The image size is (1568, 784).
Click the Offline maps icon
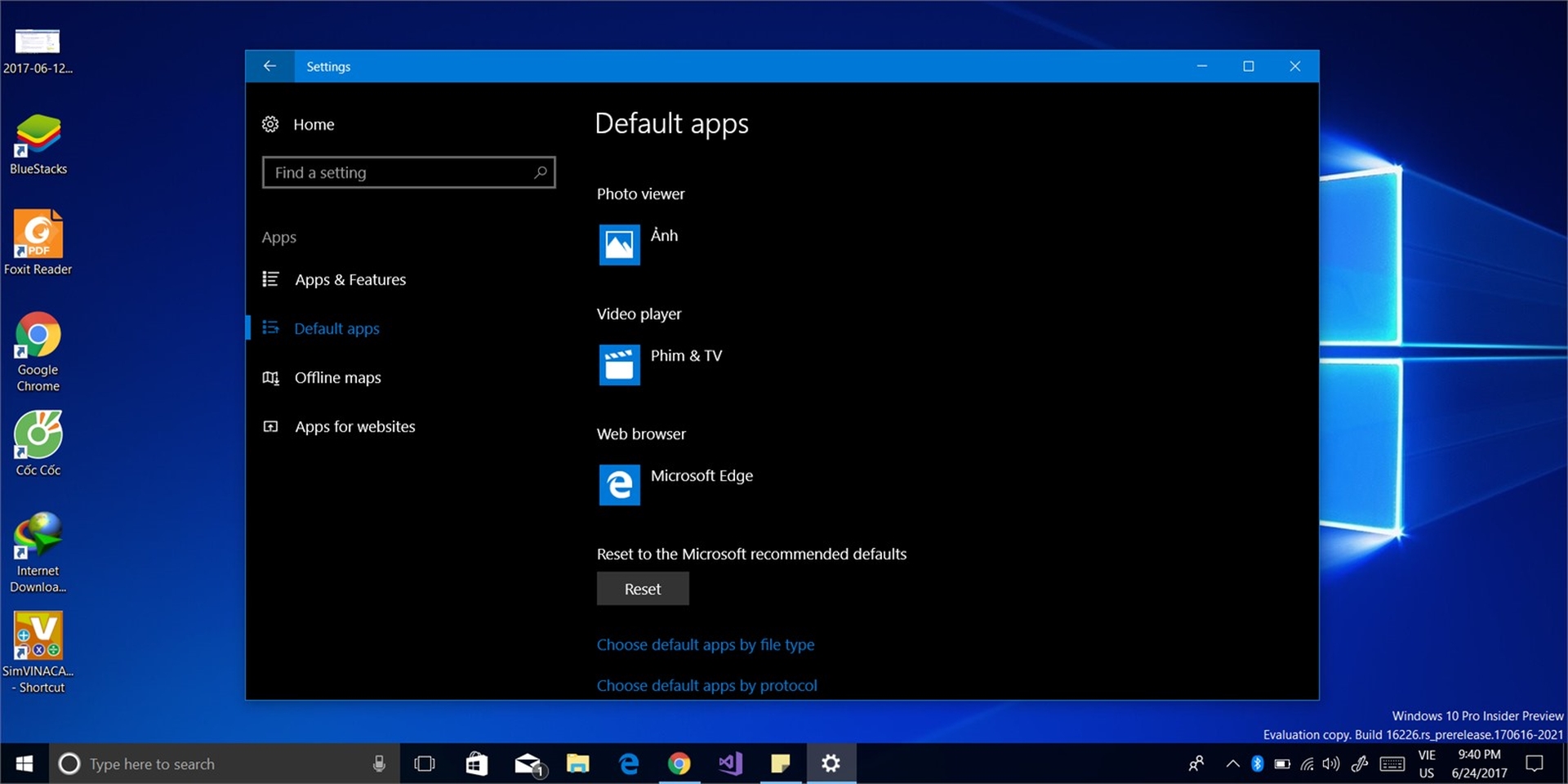[x=270, y=377]
